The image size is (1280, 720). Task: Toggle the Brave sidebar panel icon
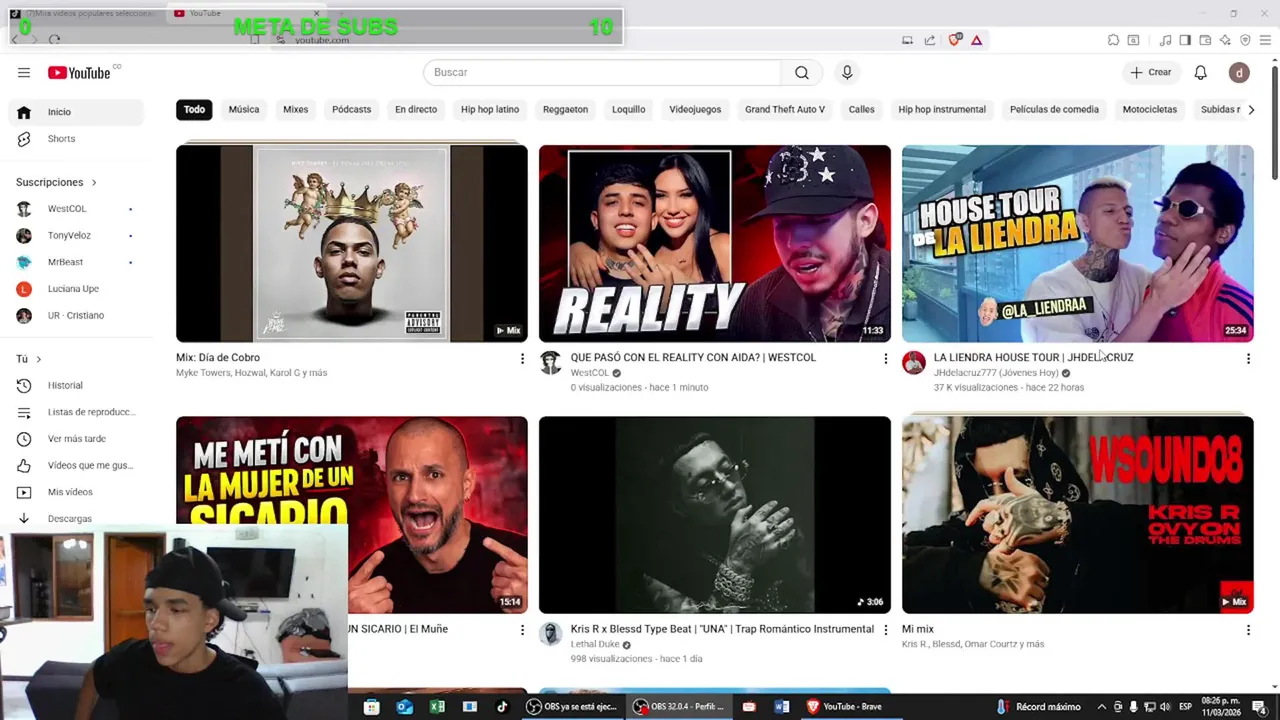[1185, 40]
